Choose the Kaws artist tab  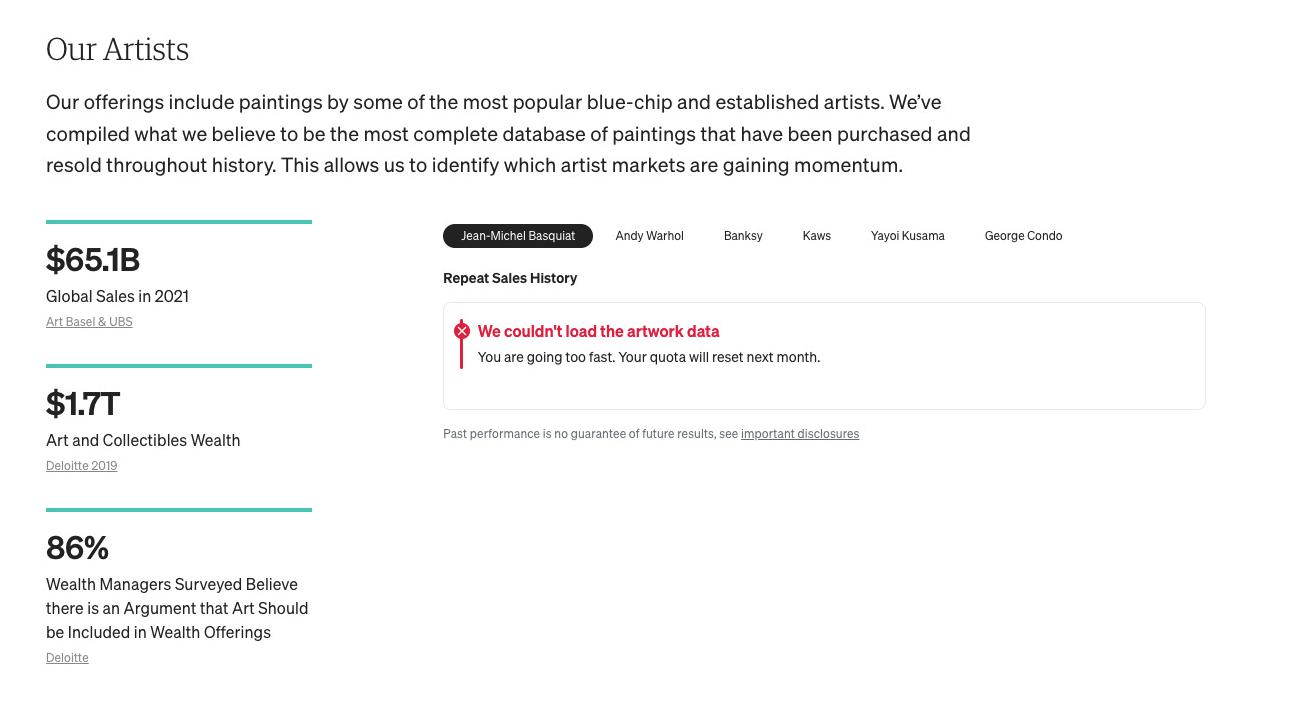pyautogui.click(x=816, y=236)
